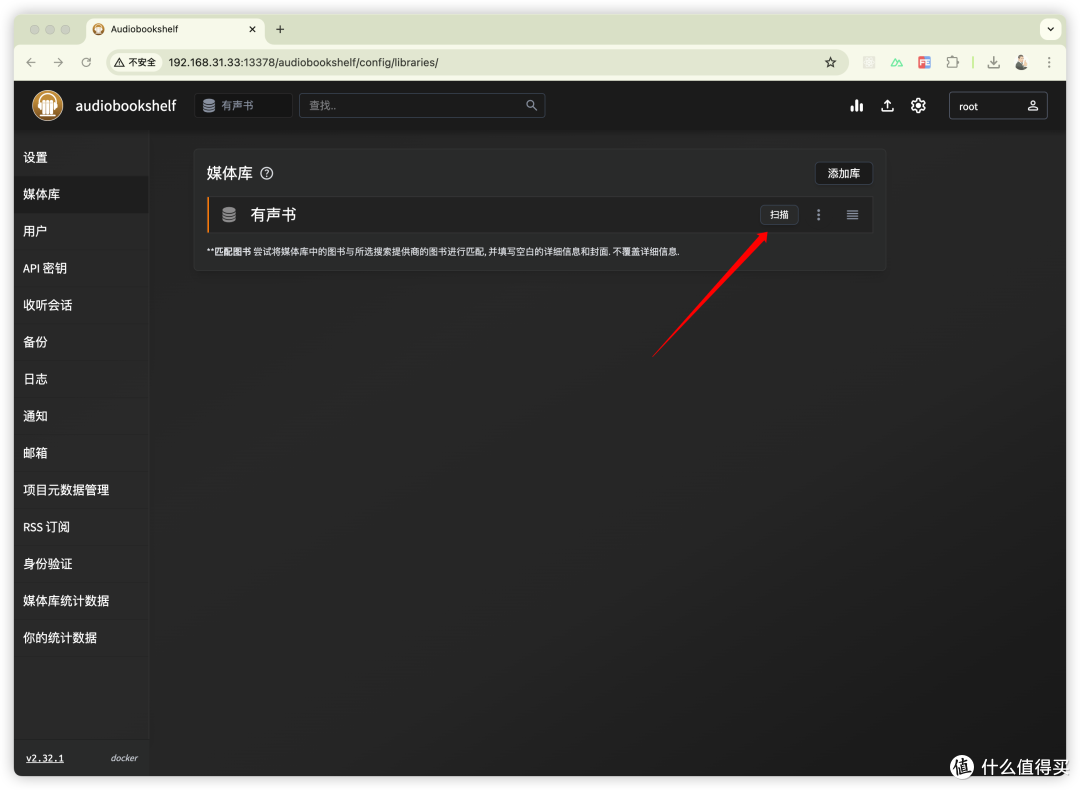The image size is (1080, 790).
Task: Click the 添加库 button
Action: [843, 173]
